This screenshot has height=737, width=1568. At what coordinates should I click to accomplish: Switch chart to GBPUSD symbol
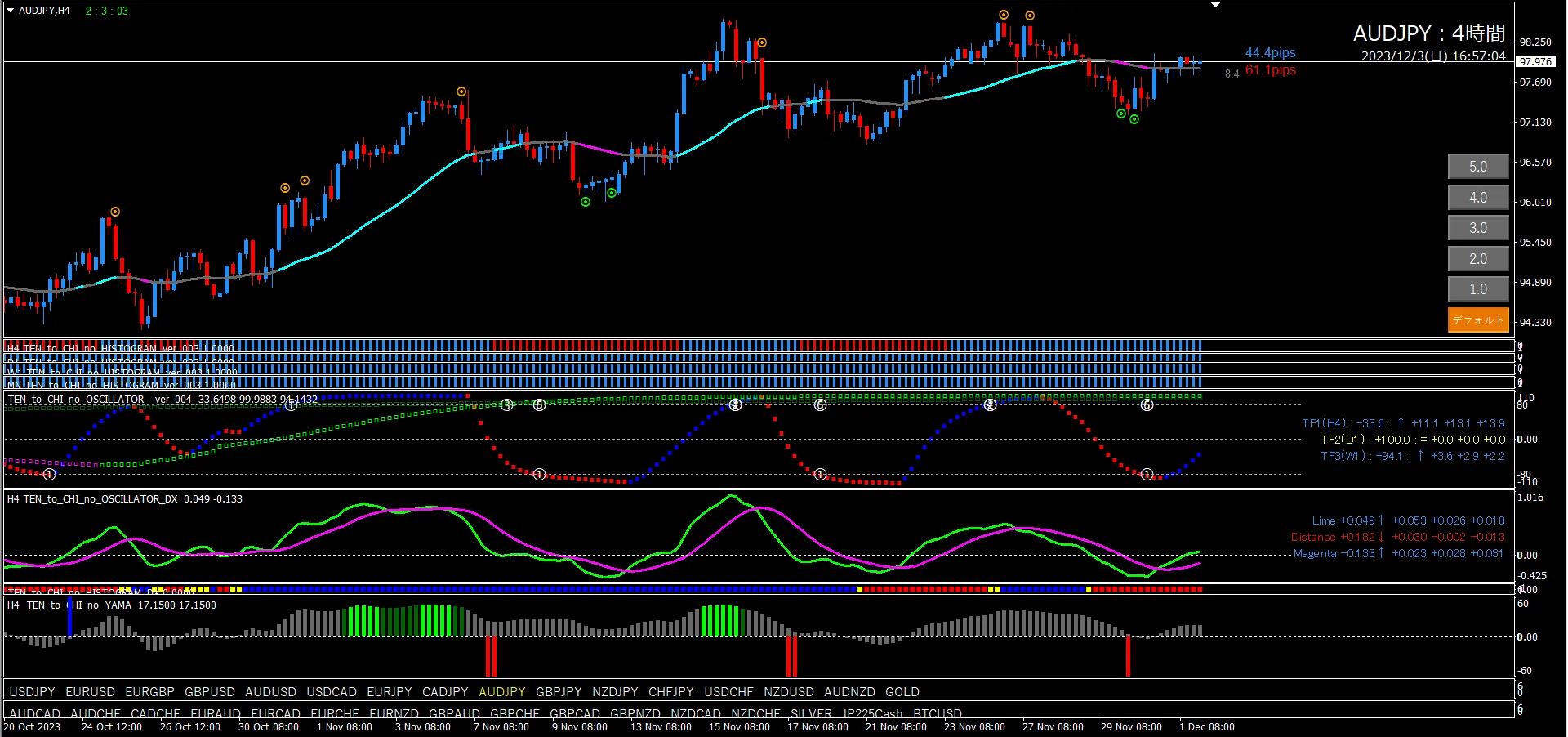(210, 692)
